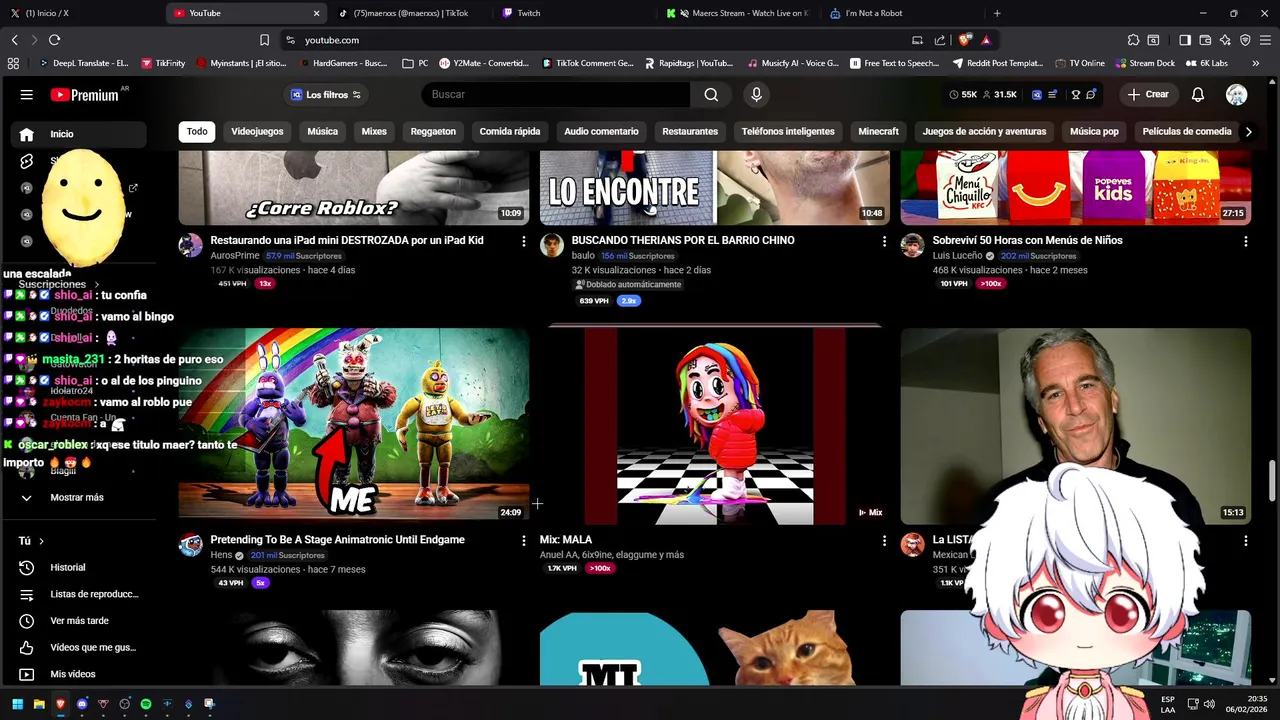Open a new browser tab with plus

[997, 13]
